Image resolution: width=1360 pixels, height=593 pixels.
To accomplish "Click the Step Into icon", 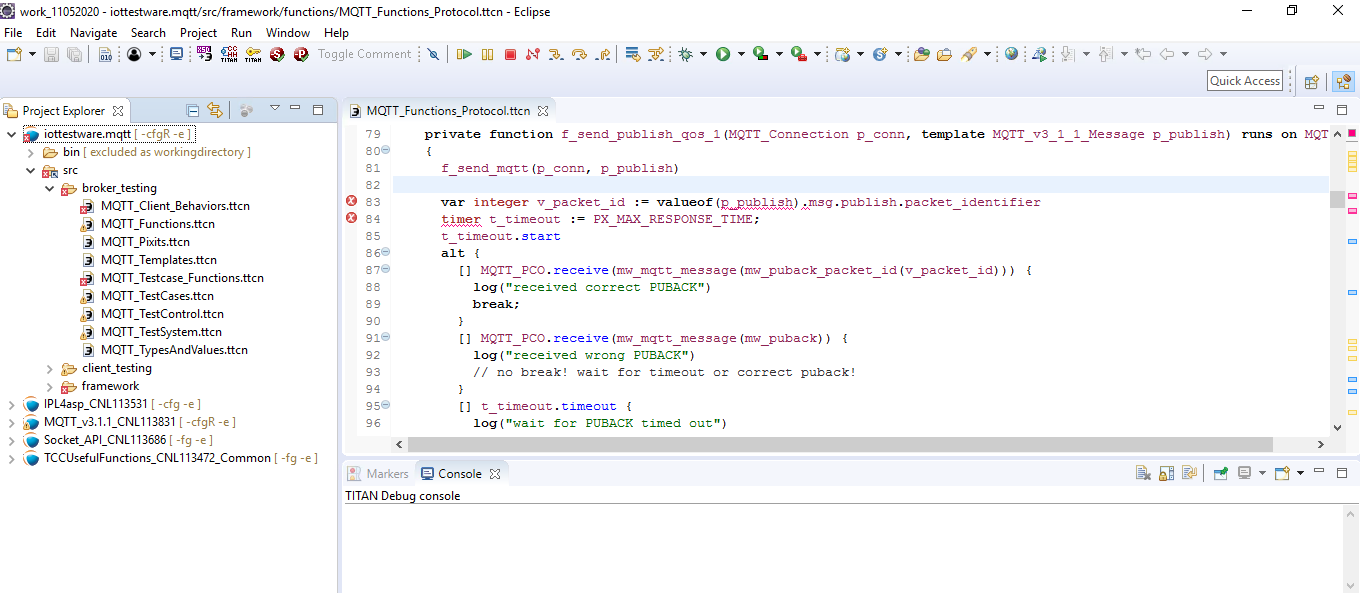I will (x=556, y=54).
